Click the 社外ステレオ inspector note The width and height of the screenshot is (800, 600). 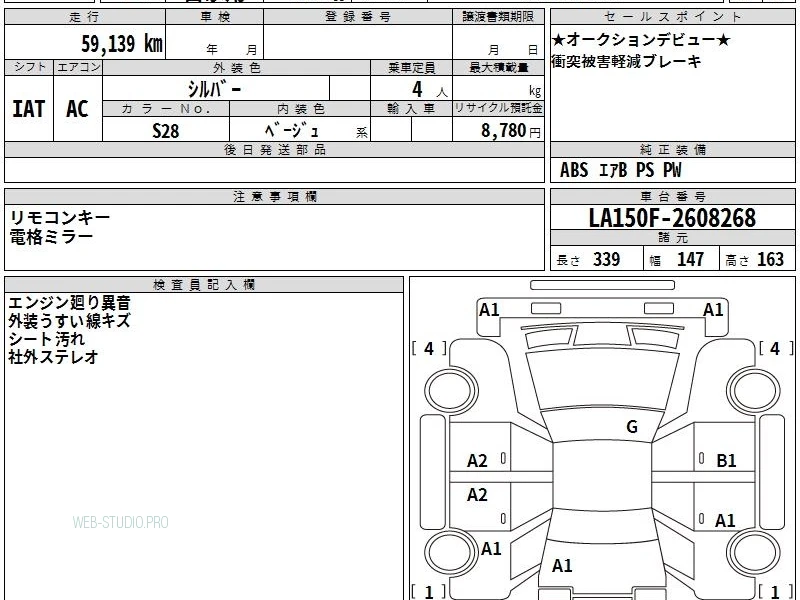point(53,357)
